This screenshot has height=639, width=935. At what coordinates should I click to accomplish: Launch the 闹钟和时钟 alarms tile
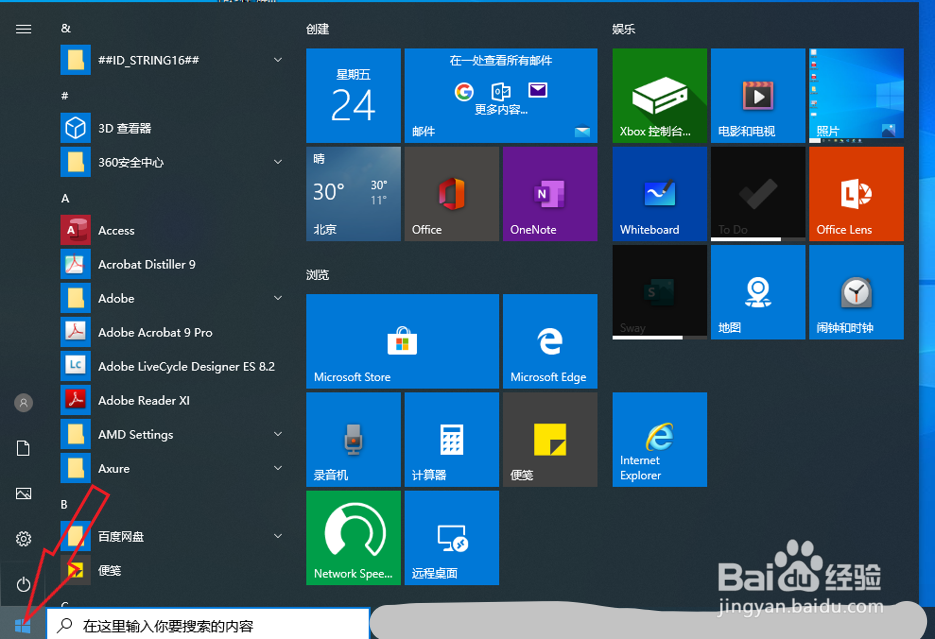[856, 292]
